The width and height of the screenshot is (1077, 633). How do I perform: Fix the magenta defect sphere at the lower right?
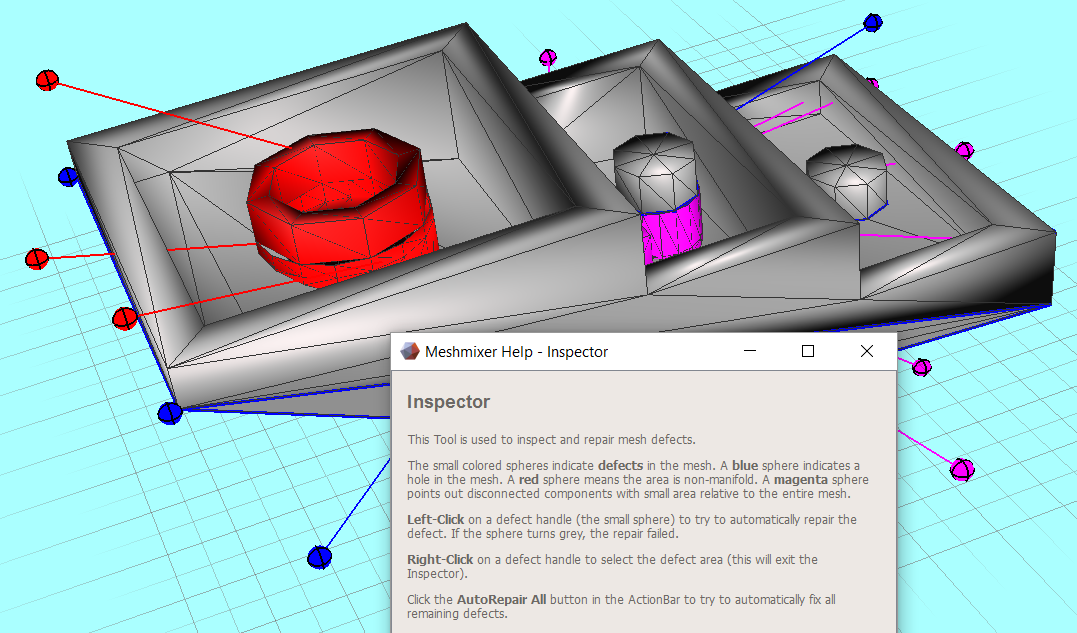click(x=962, y=468)
